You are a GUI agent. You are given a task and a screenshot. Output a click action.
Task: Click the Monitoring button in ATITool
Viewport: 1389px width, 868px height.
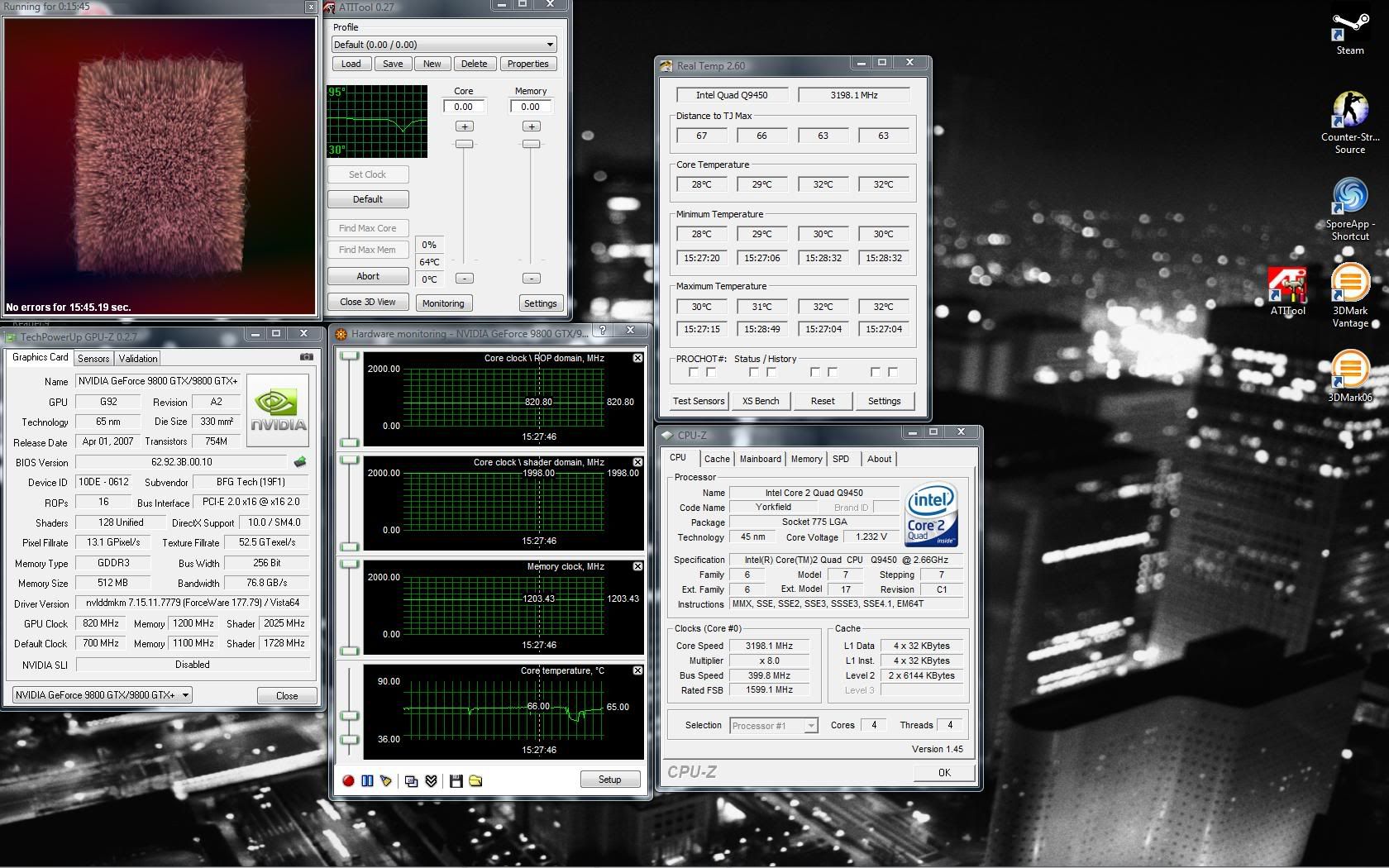(443, 303)
